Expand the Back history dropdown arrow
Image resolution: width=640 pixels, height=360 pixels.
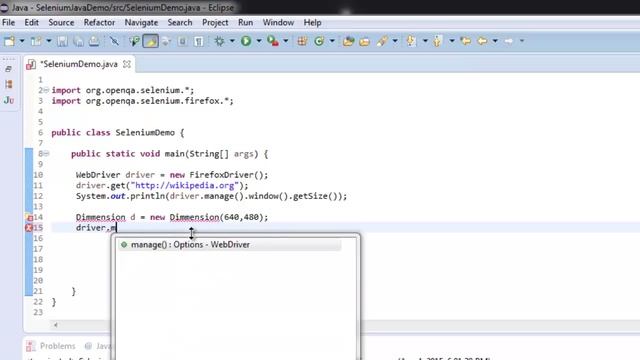click(495, 41)
